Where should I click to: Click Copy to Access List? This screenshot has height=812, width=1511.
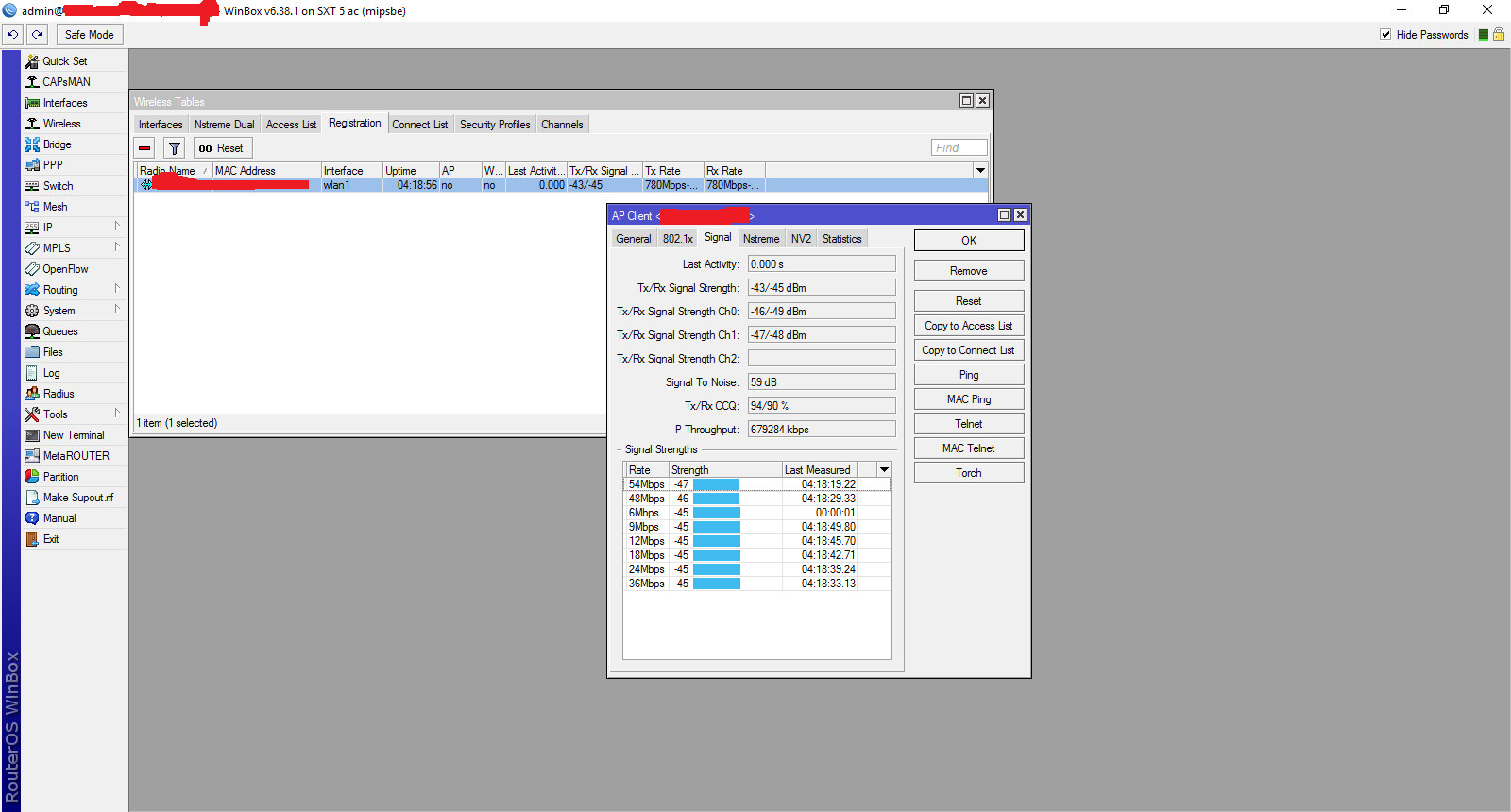969,326
